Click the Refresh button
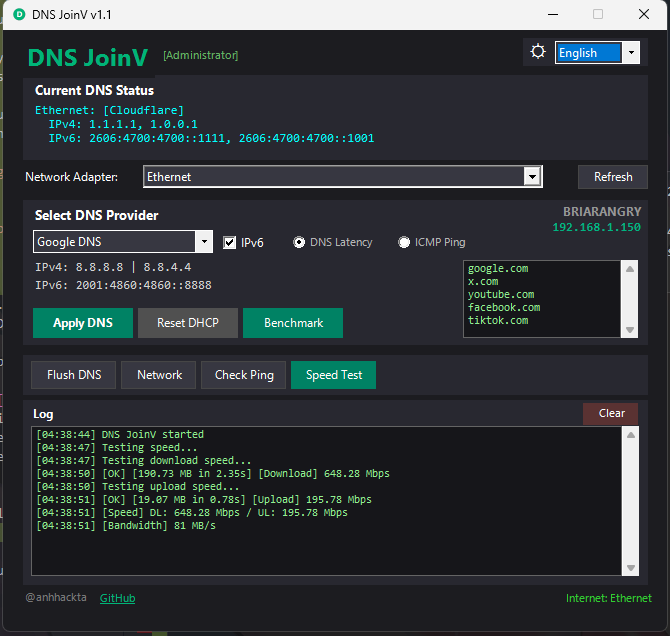The width and height of the screenshot is (670, 636). pos(613,177)
